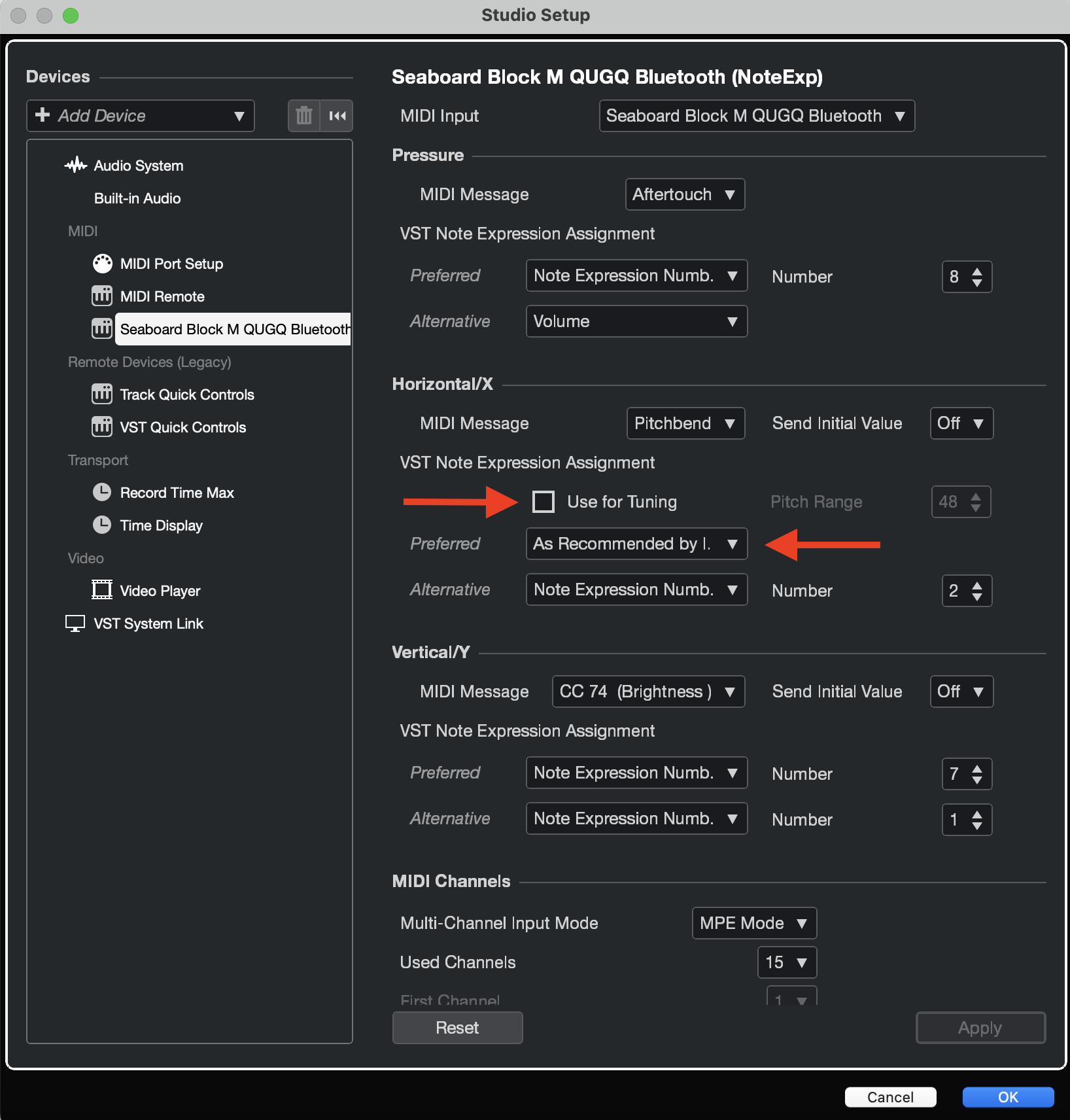Adjust Vertical/Y Preferred Number stepper showing 7
1070x1120 pixels.
[967, 774]
